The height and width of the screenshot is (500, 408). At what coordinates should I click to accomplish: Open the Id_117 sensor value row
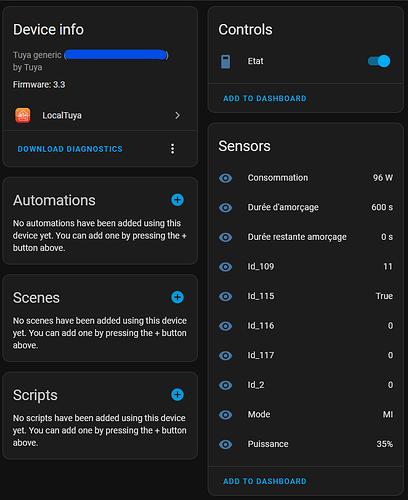(x=306, y=355)
